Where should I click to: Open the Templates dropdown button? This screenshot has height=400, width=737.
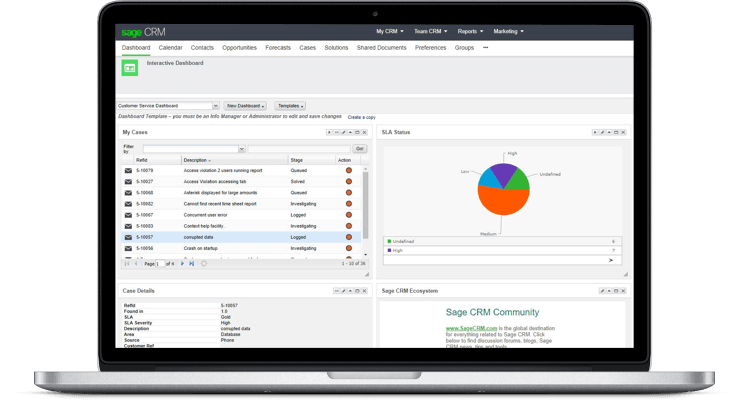(x=290, y=106)
